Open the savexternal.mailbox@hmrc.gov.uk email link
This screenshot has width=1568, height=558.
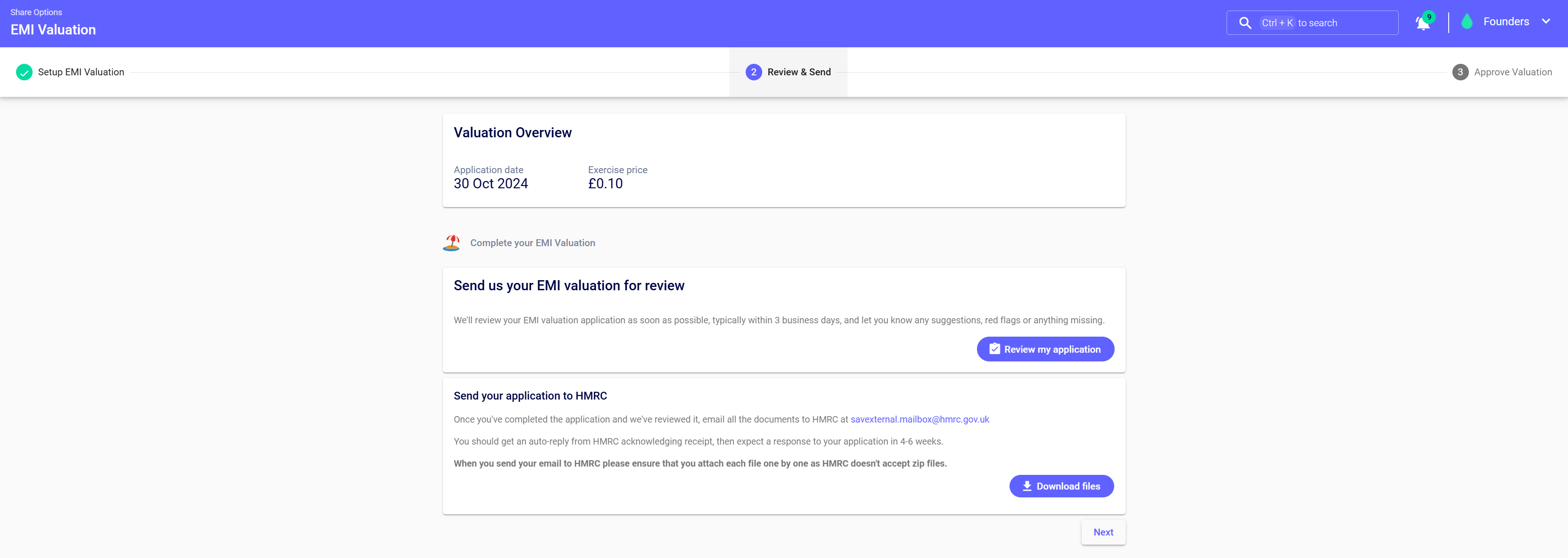[919, 420]
